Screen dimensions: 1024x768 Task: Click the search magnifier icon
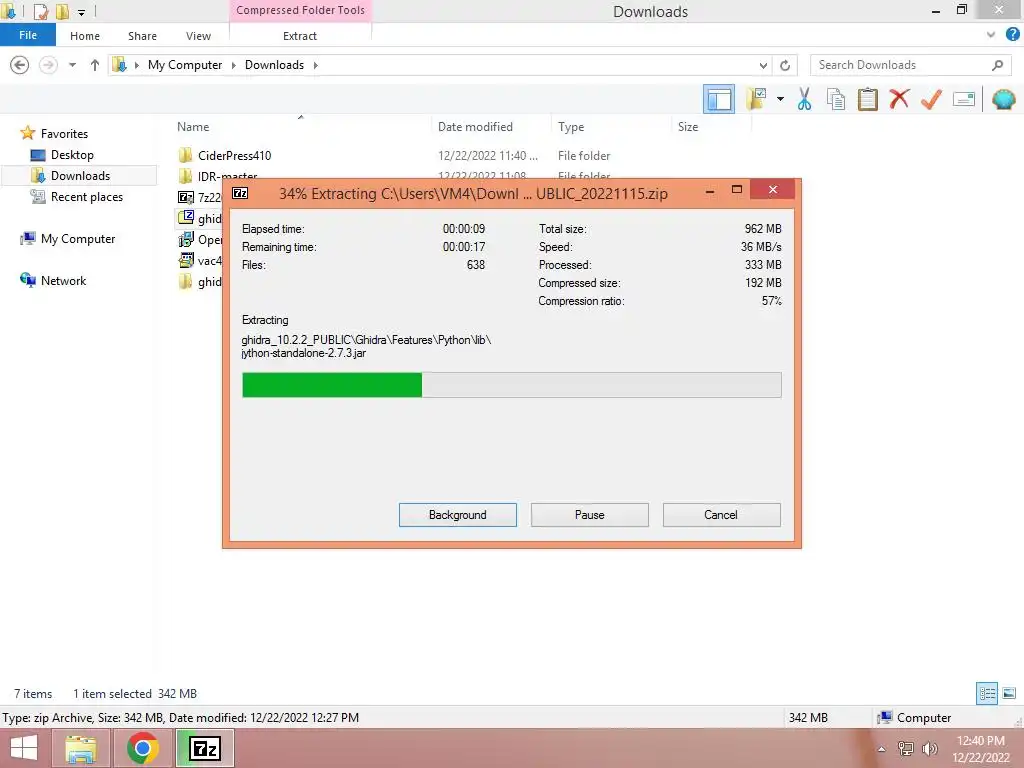click(x=997, y=65)
